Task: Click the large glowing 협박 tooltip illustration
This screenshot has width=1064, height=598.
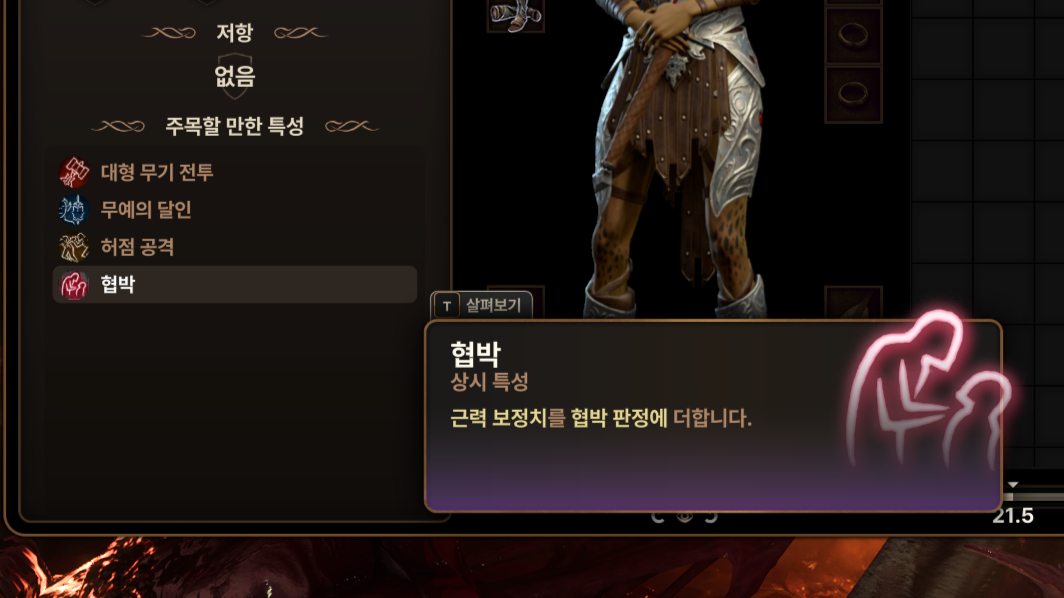Action: coord(928,388)
